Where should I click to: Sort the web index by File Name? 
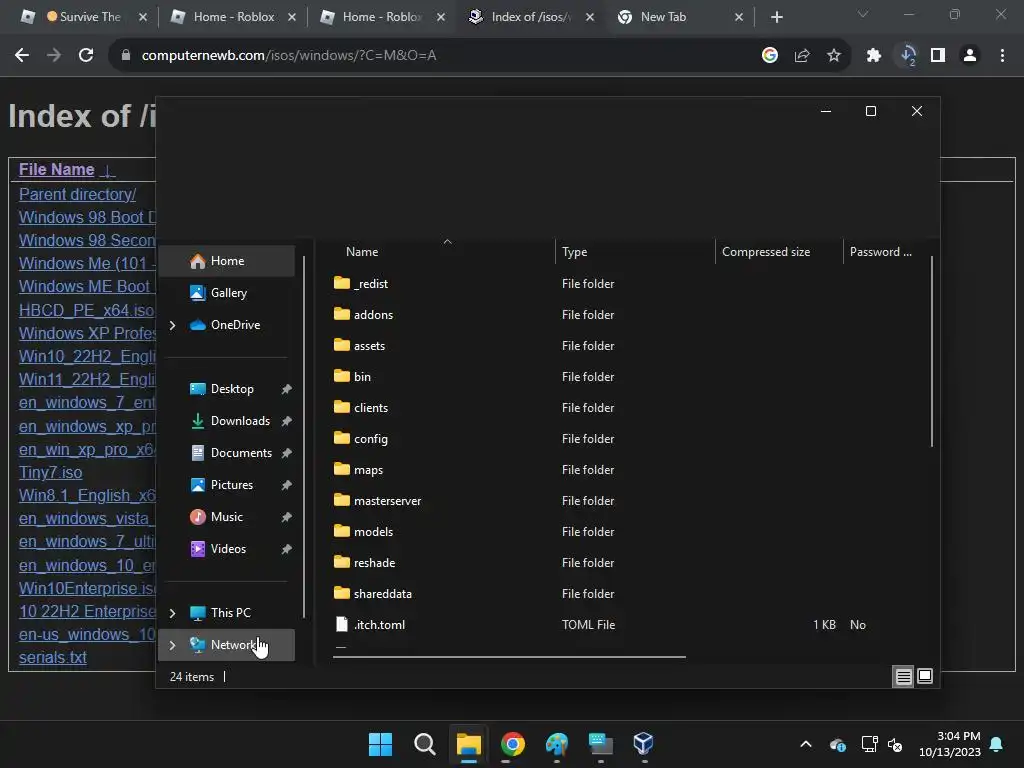[x=57, y=170]
